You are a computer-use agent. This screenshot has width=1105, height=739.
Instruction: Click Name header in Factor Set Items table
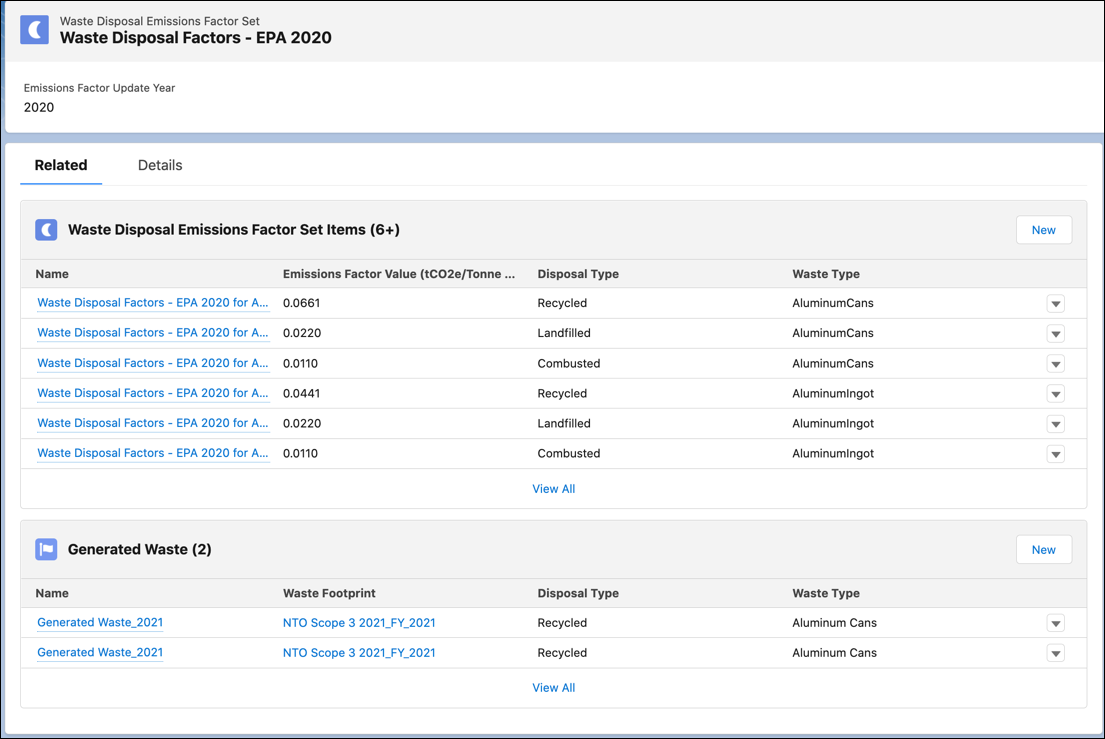[52, 274]
